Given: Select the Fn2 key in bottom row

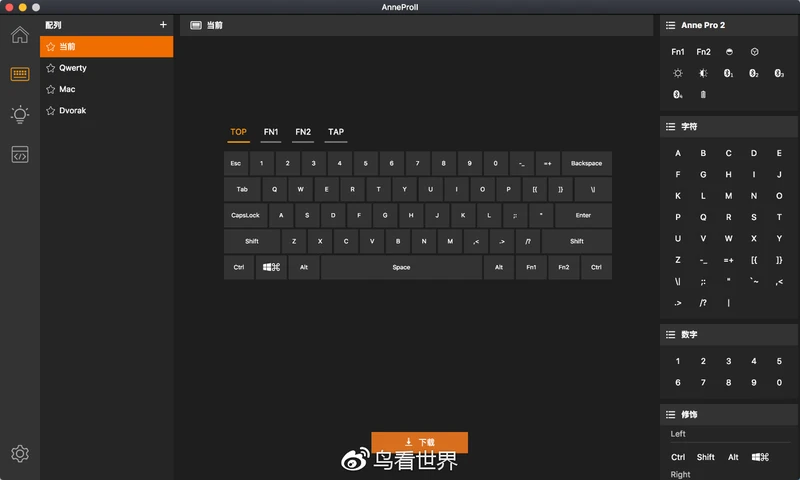Looking at the screenshot, I should (564, 267).
